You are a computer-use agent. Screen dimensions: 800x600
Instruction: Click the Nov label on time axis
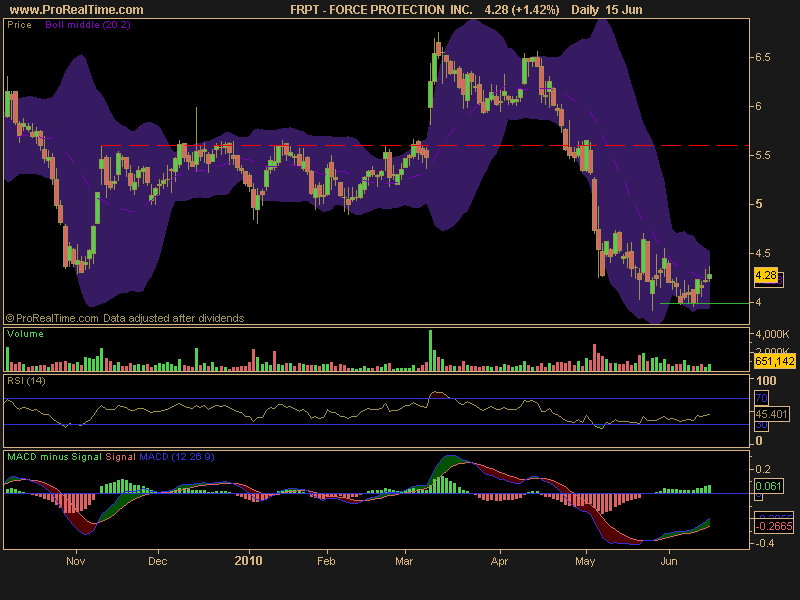point(76,561)
